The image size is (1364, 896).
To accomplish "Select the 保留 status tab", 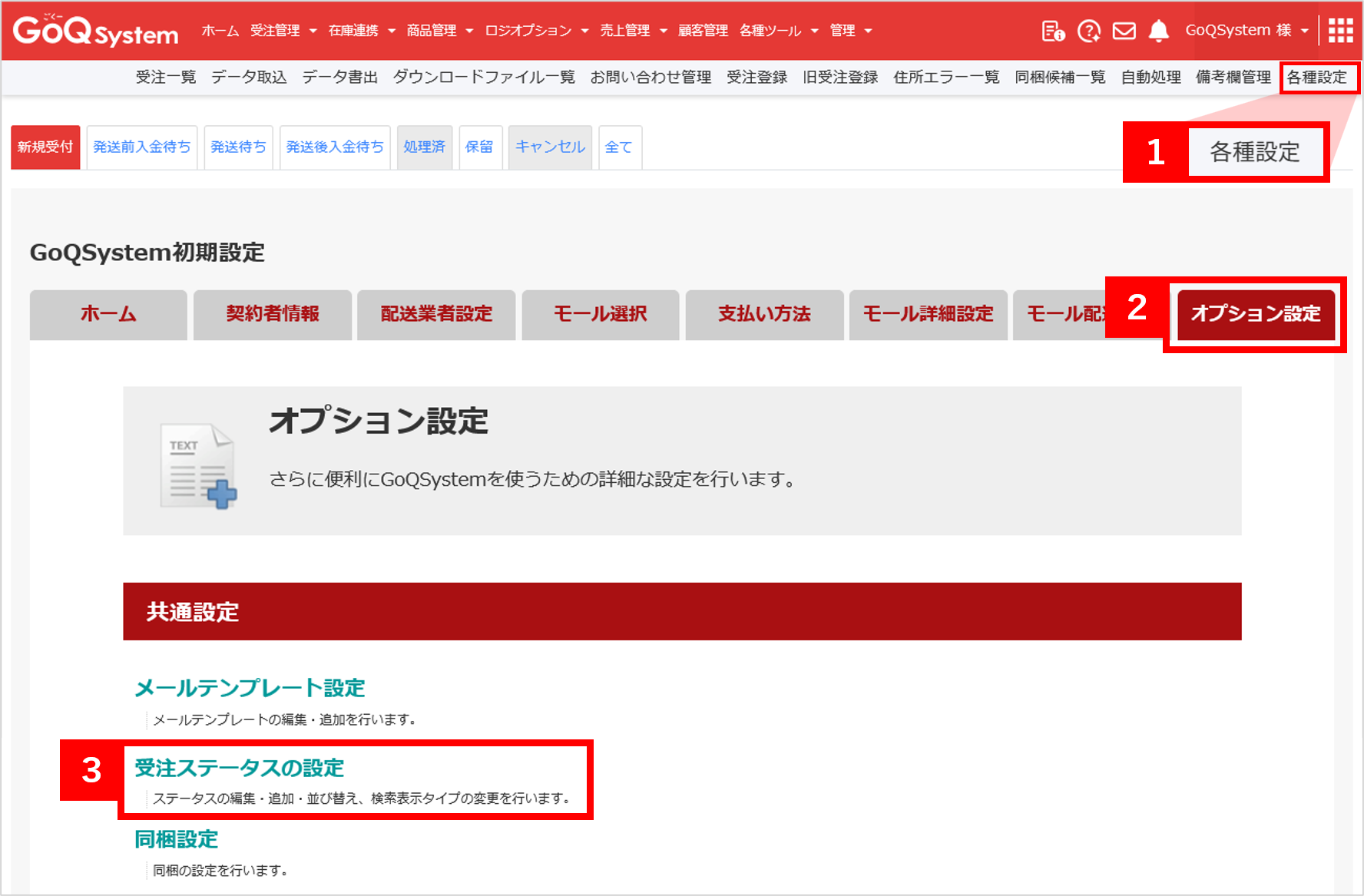I will point(480,147).
